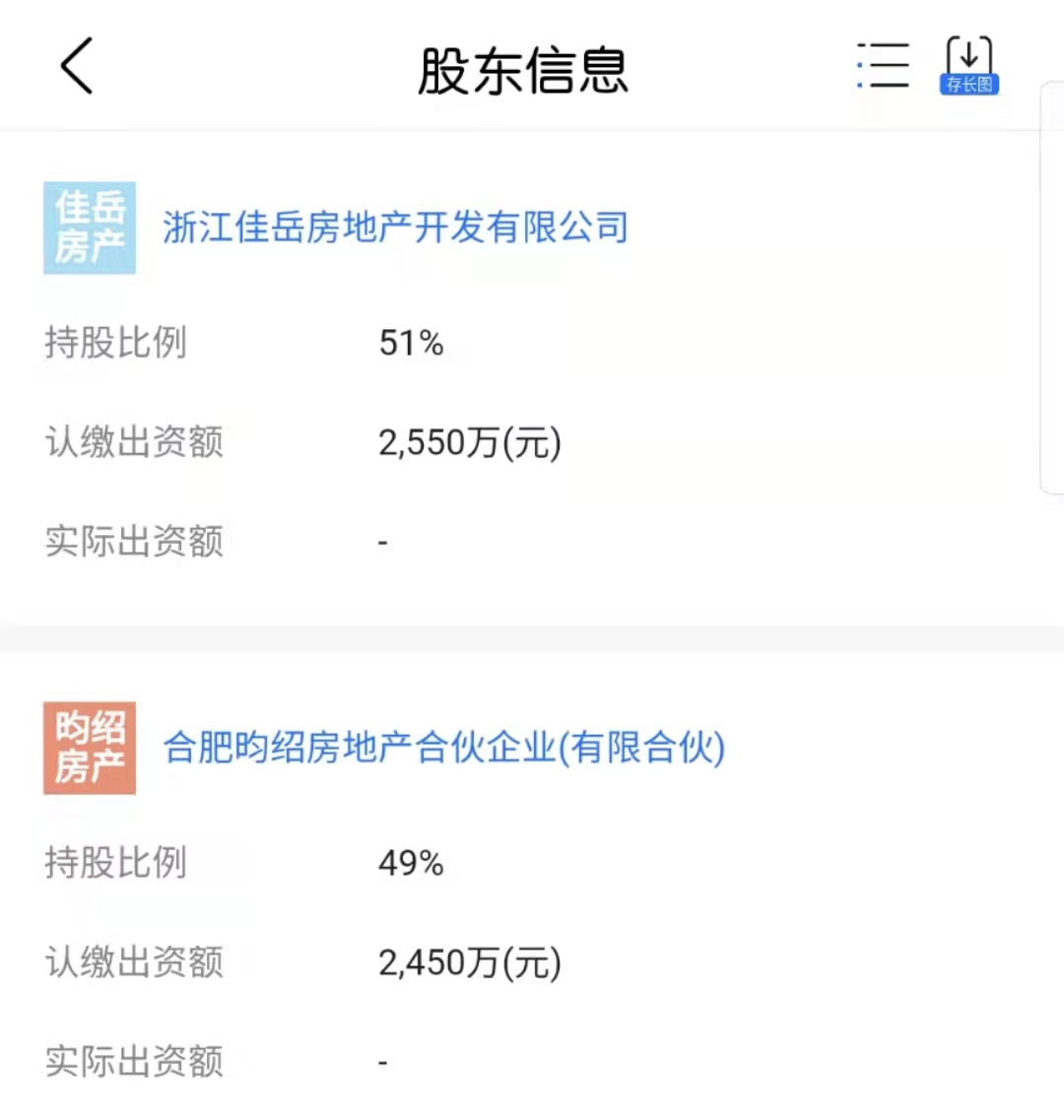Tap the 2,550万(元) subscribed amount

coord(470,442)
